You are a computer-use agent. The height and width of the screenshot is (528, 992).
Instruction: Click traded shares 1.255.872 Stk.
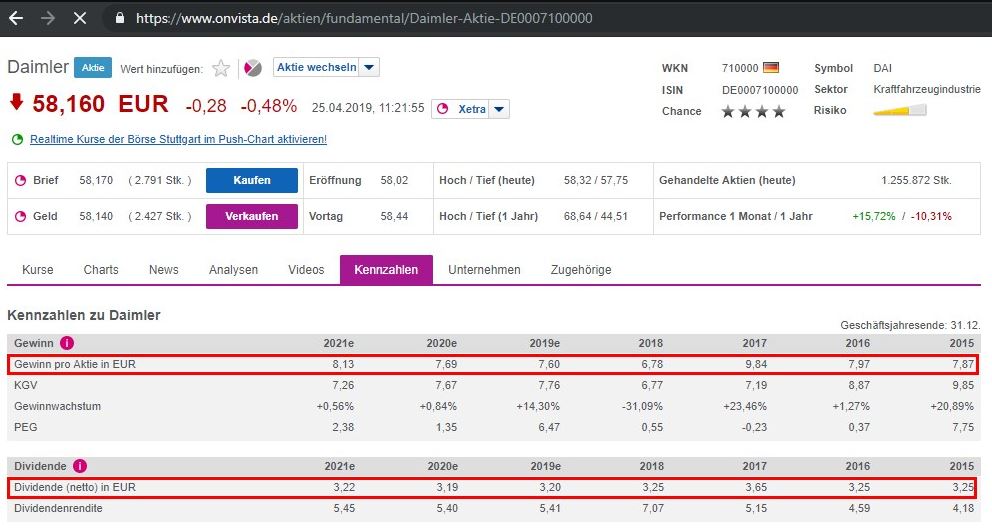pyautogui.click(x=916, y=180)
